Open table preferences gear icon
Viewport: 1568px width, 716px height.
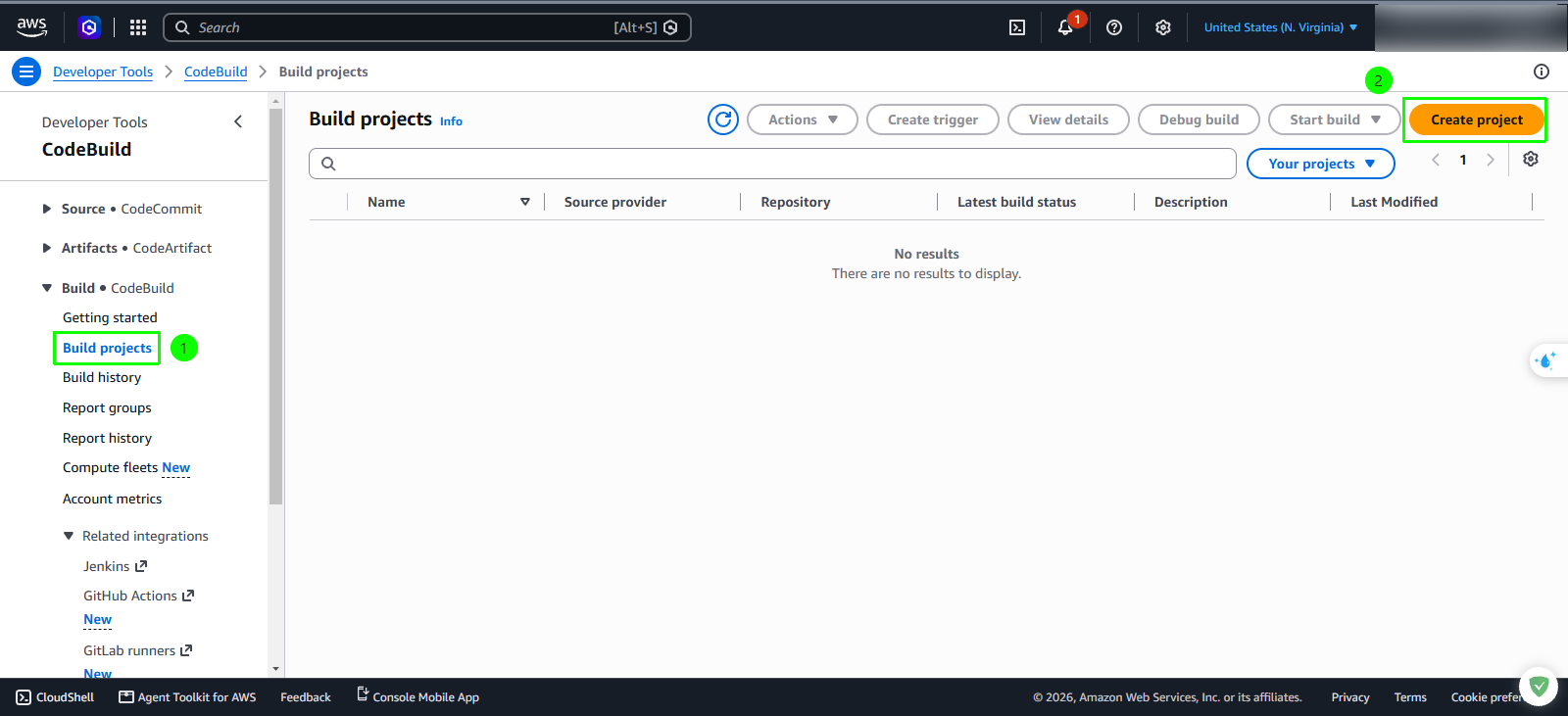point(1531,160)
